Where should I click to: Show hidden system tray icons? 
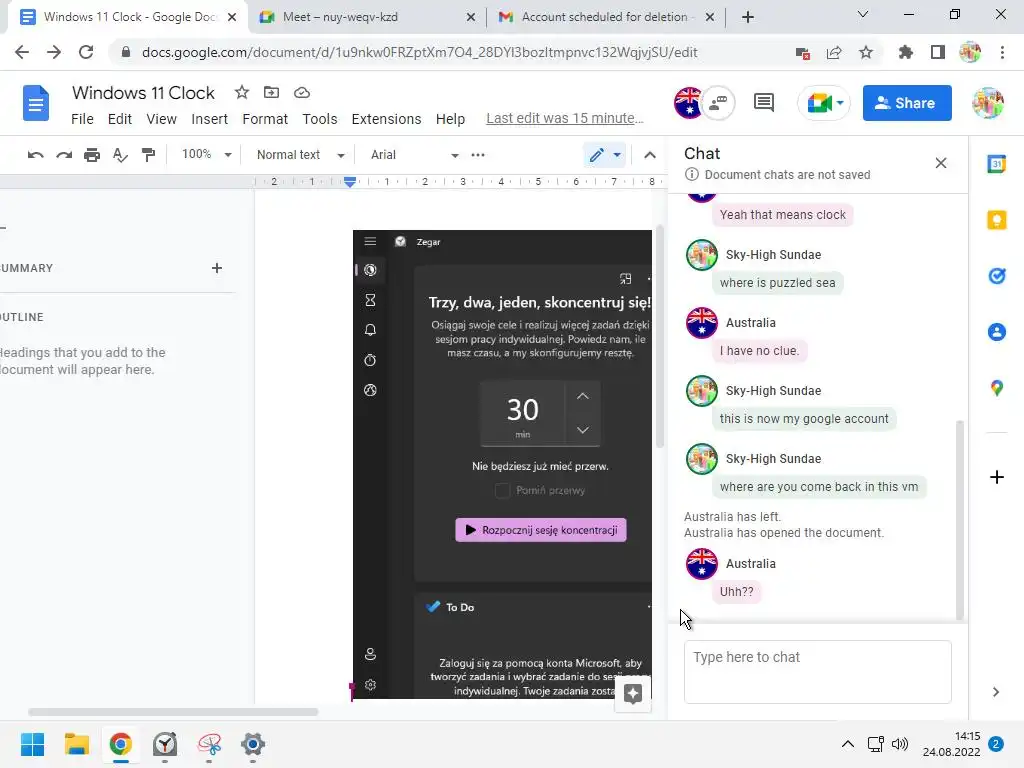pos(848,744)
